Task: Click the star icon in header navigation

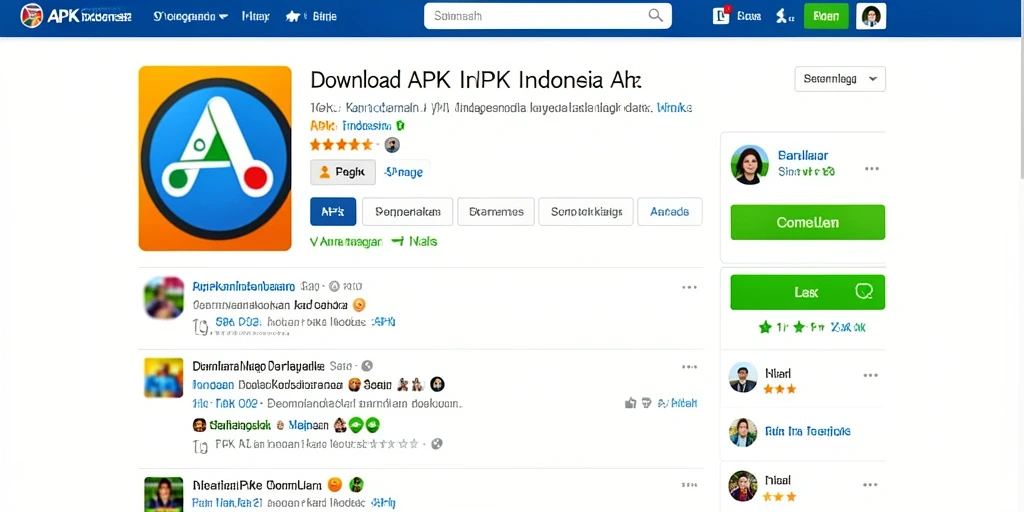Action: [x=293, y=16]
